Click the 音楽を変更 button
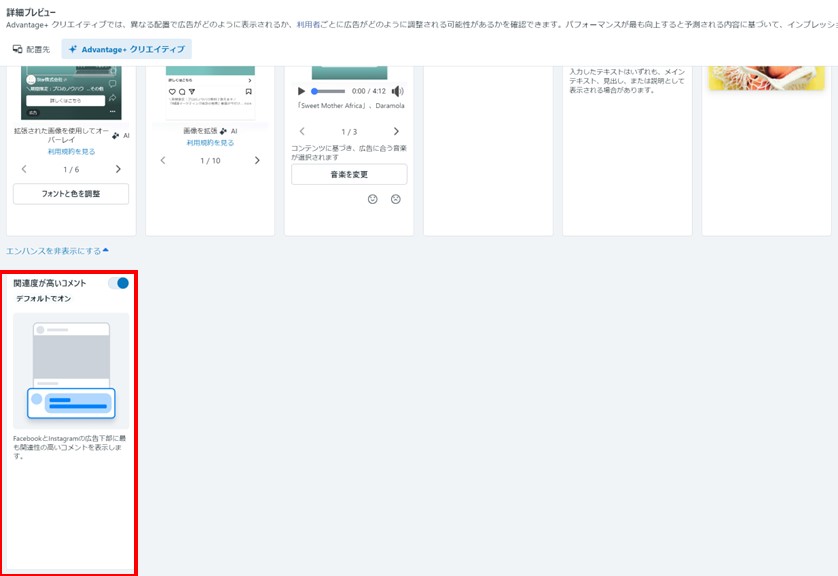Viewport: 838px width, 576px height. [349, 175]
